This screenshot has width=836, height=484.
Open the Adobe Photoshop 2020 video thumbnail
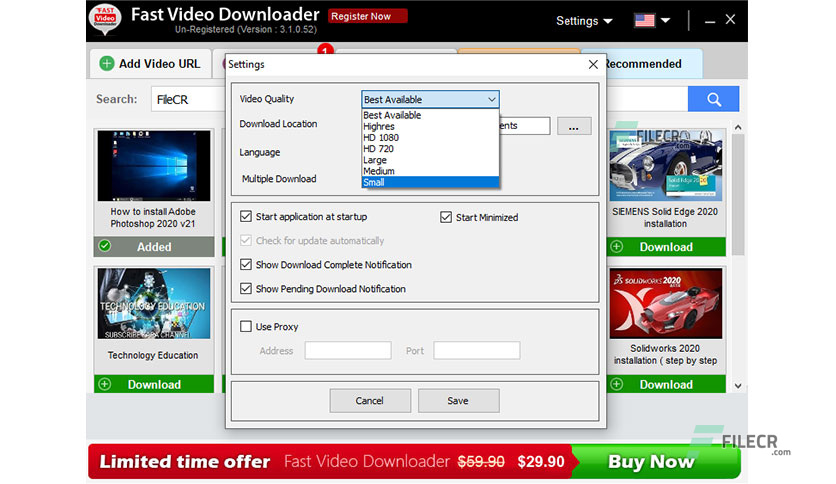tap(154, 166)
